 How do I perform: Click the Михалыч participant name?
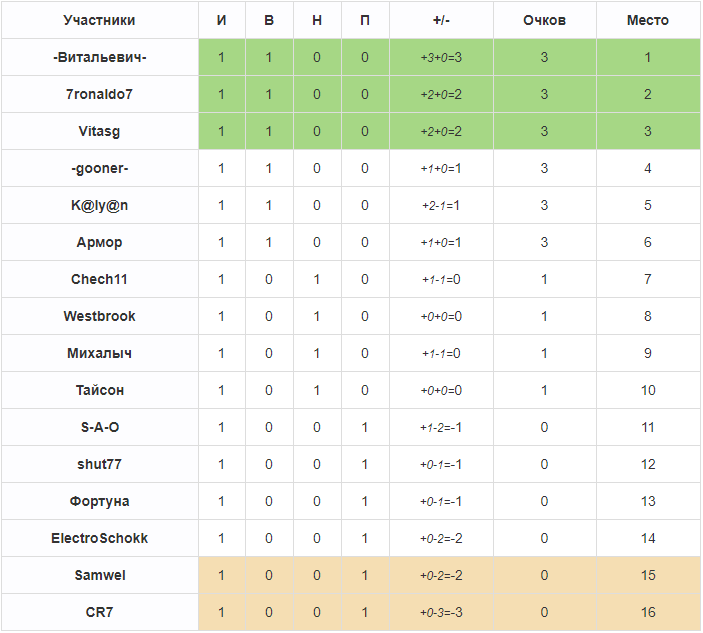99,353
